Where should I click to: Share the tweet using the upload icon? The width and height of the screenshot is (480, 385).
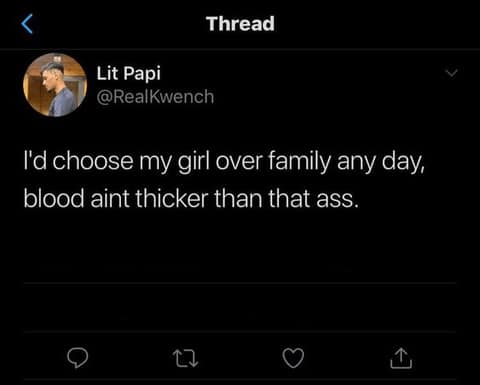point(401,358)
